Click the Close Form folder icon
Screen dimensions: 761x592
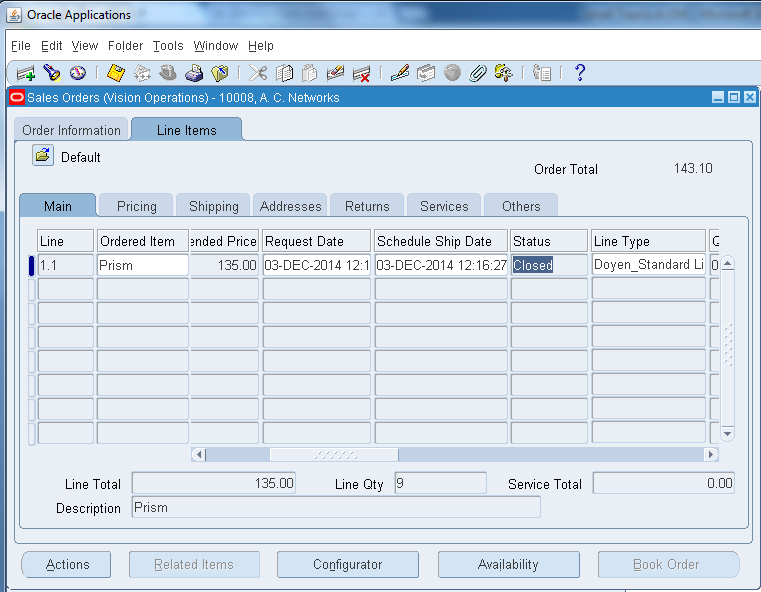220,73
